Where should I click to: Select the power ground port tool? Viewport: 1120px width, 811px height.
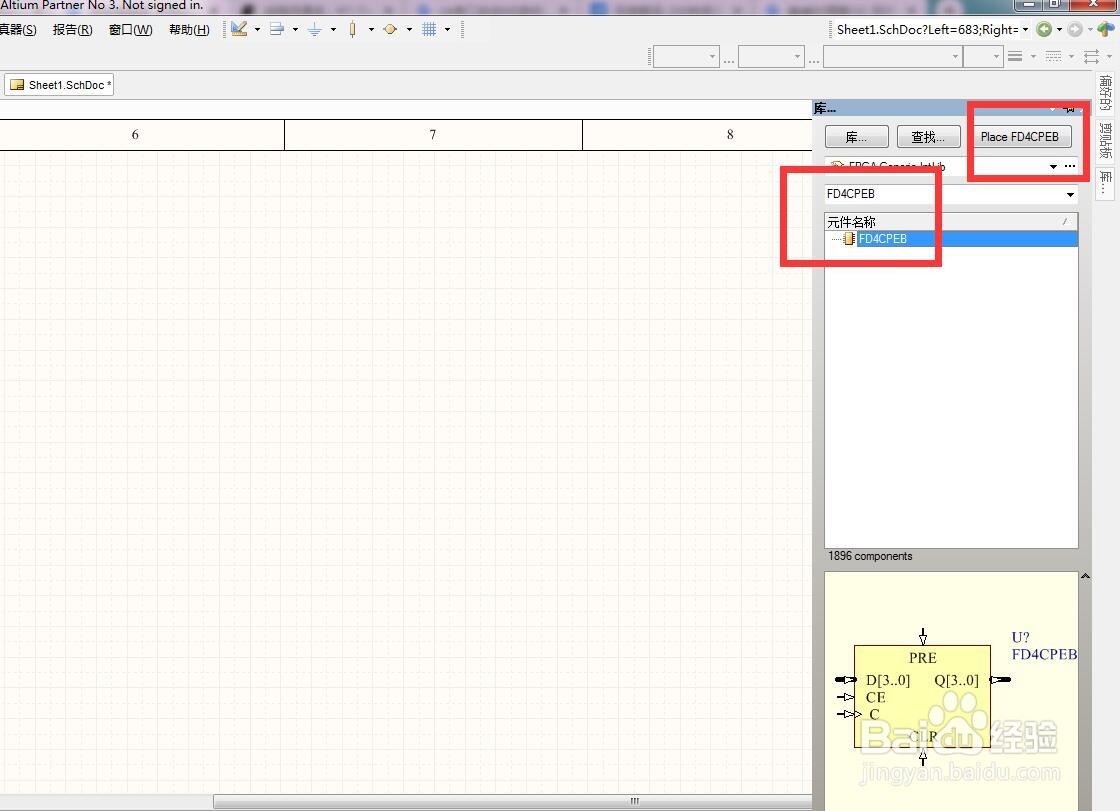[x=314, y=29]
